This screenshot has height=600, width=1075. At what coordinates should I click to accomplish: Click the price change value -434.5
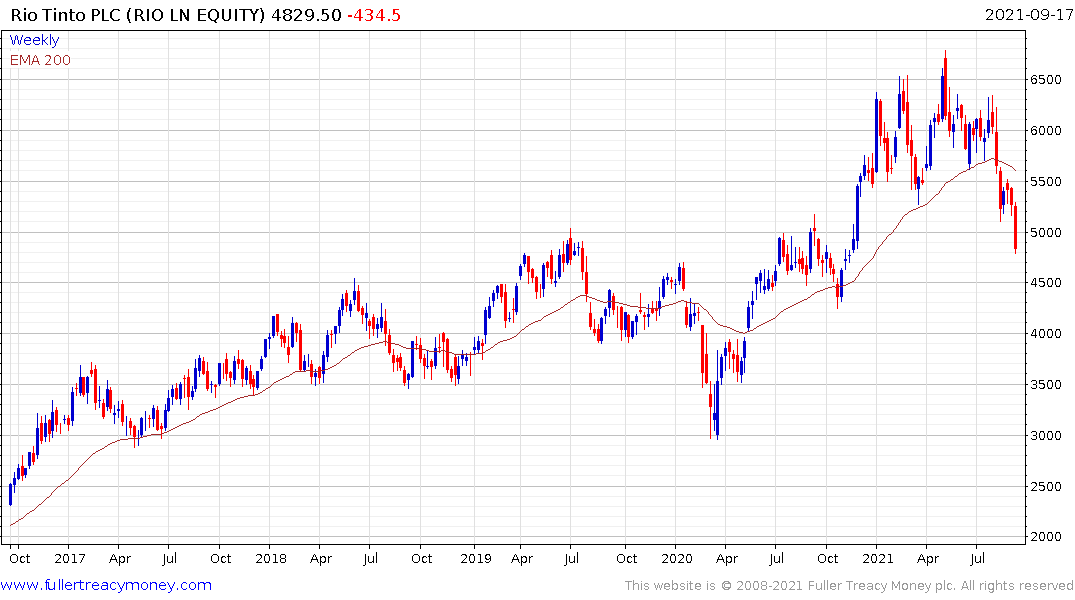pyautogui.click(x=374, y=15)
